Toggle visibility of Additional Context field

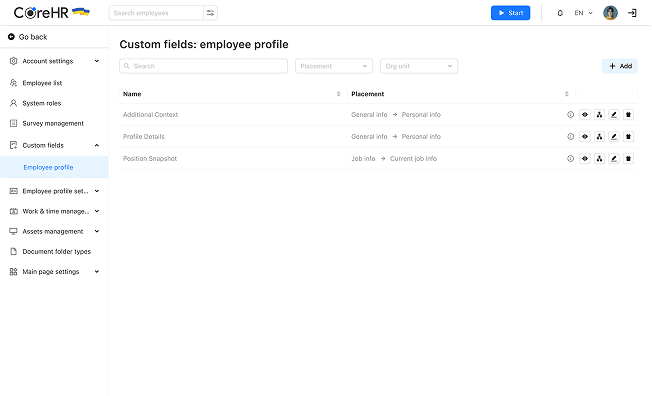tap(585, 114)
